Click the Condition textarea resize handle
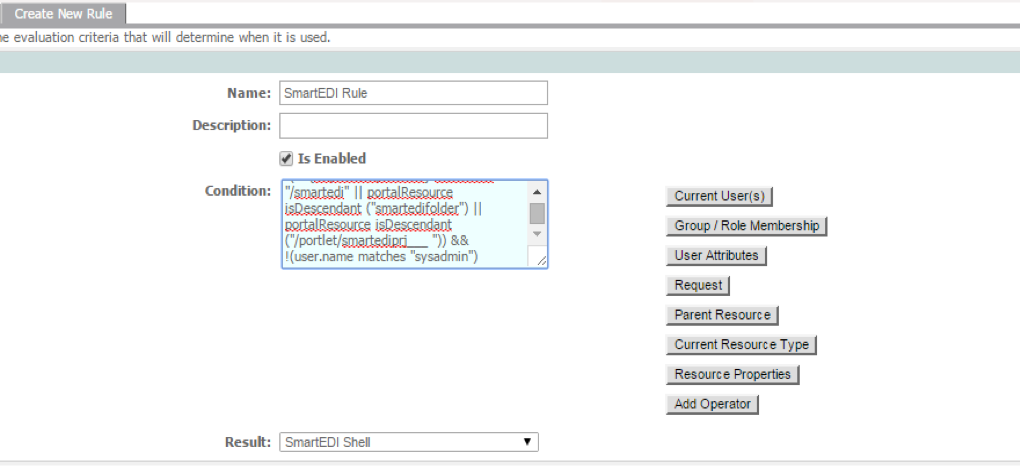The height and width of the screenshot is (466, 1020). point(541,260)
